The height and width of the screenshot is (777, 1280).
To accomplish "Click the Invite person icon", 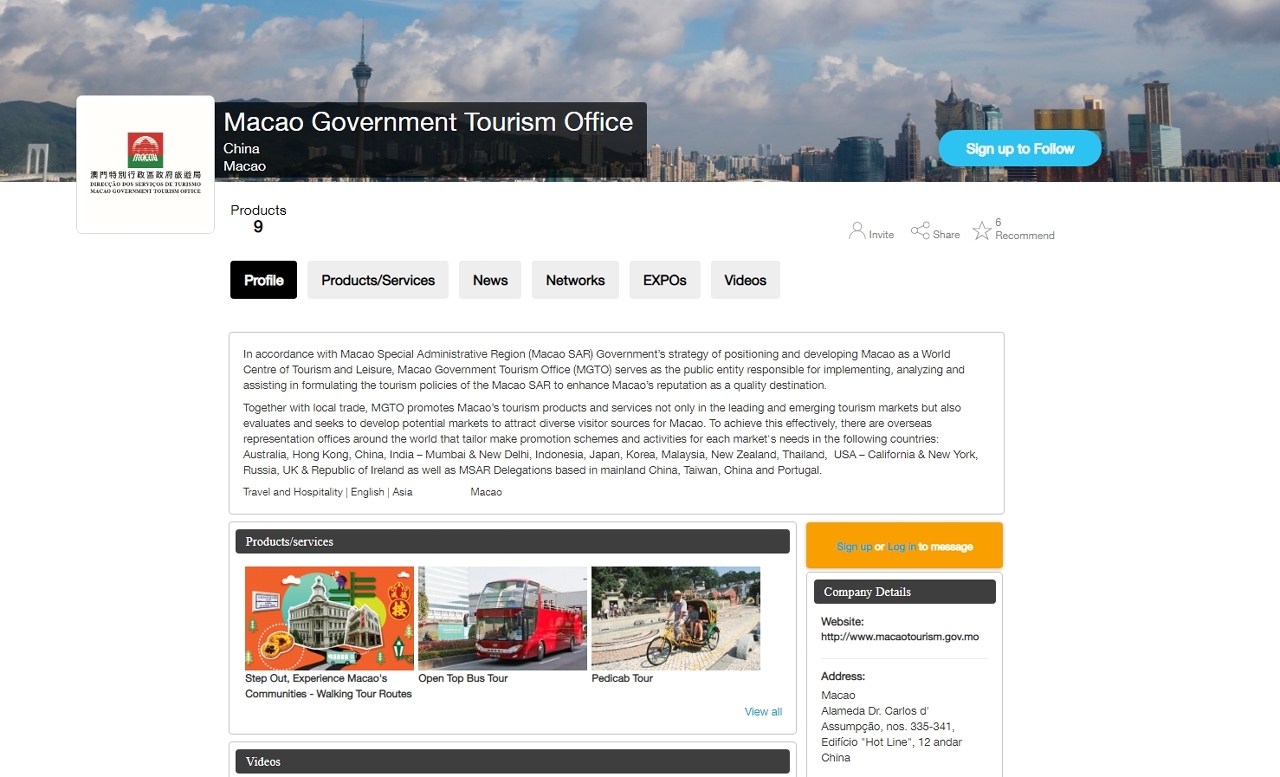I will (857, 231).
